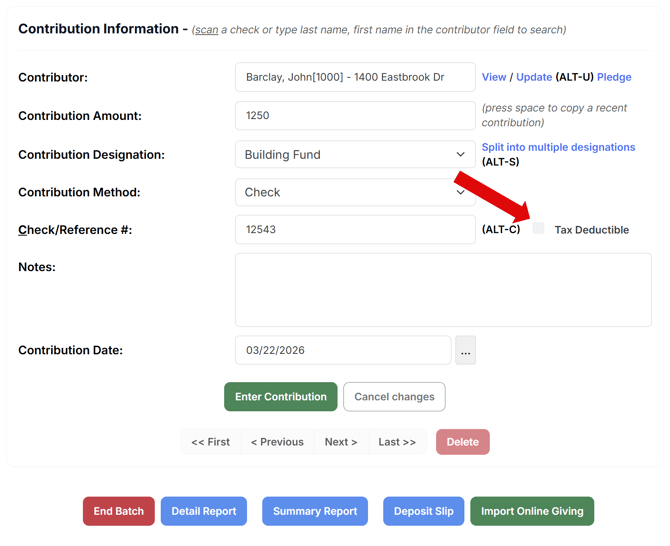Open the Detail Report
This screenshot has width=670, height=546.
click(204, 511)
